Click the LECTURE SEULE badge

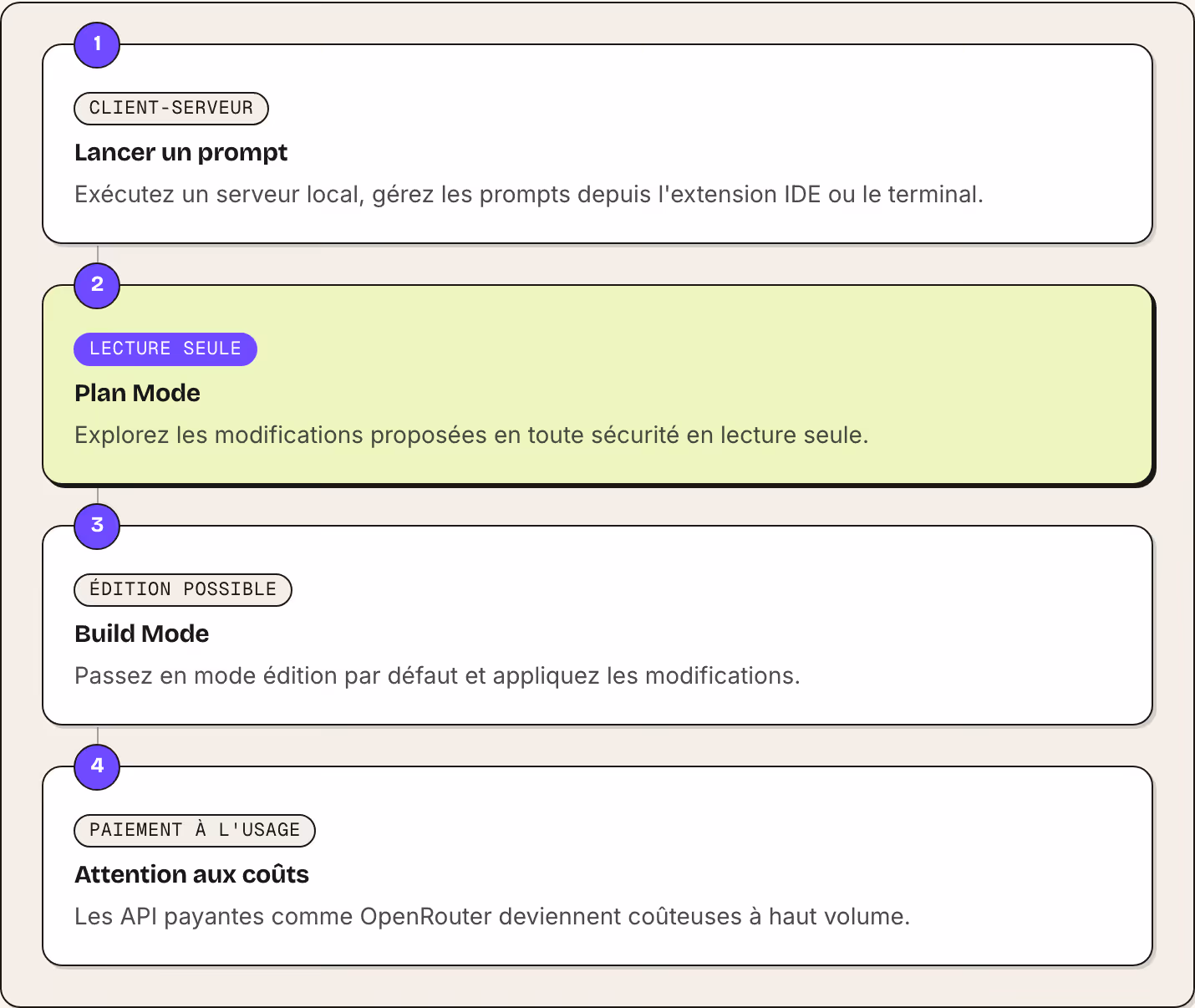tap(165, 349)
